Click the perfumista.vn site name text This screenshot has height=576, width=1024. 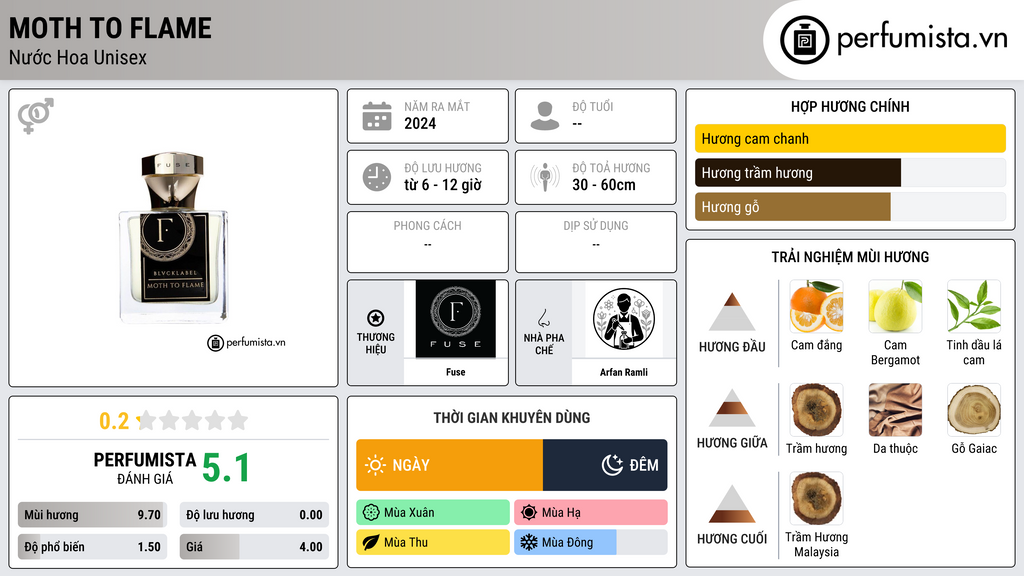pos(922,39)
